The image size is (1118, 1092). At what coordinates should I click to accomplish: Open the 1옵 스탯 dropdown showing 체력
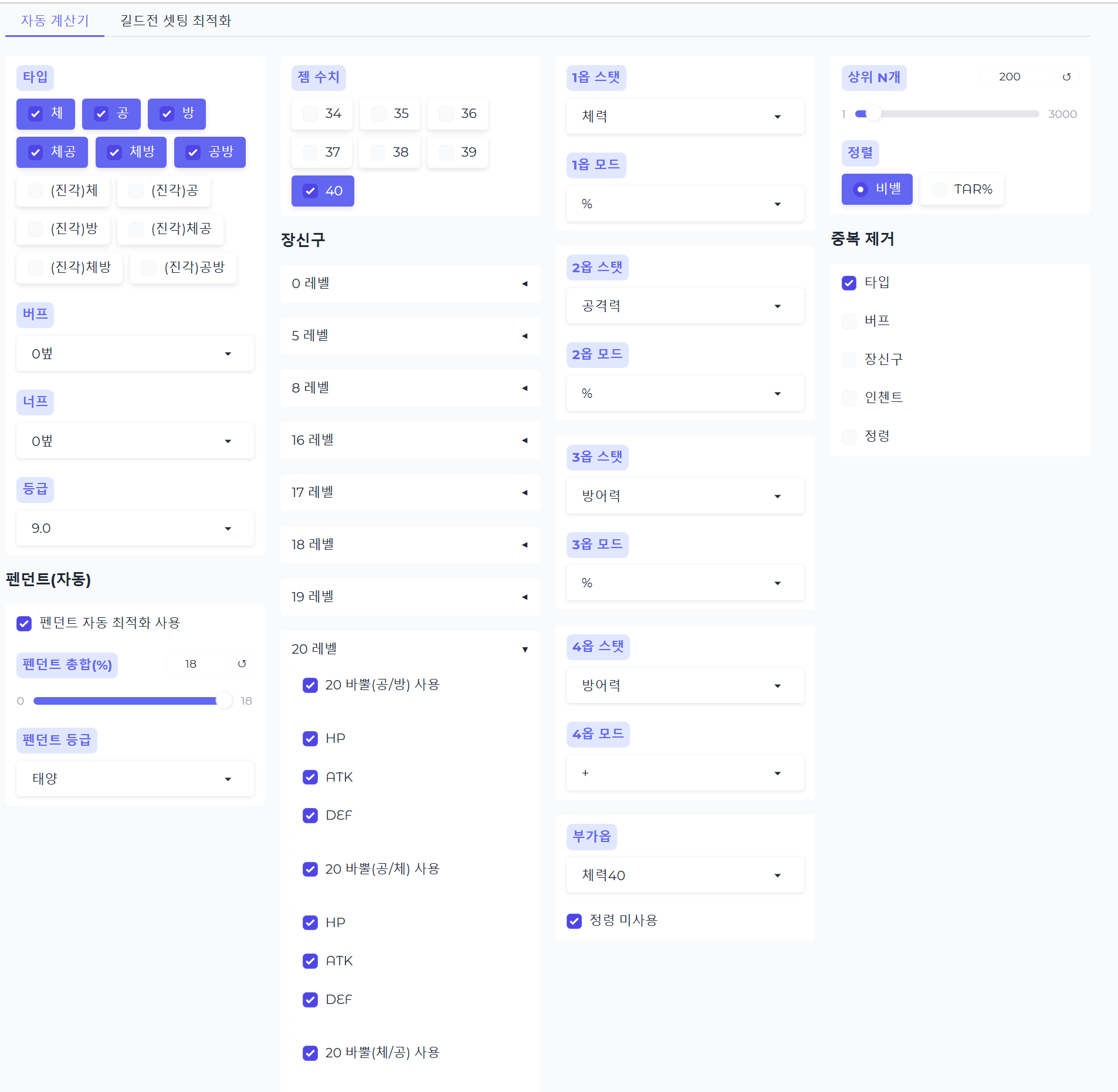tap(685, 116)
